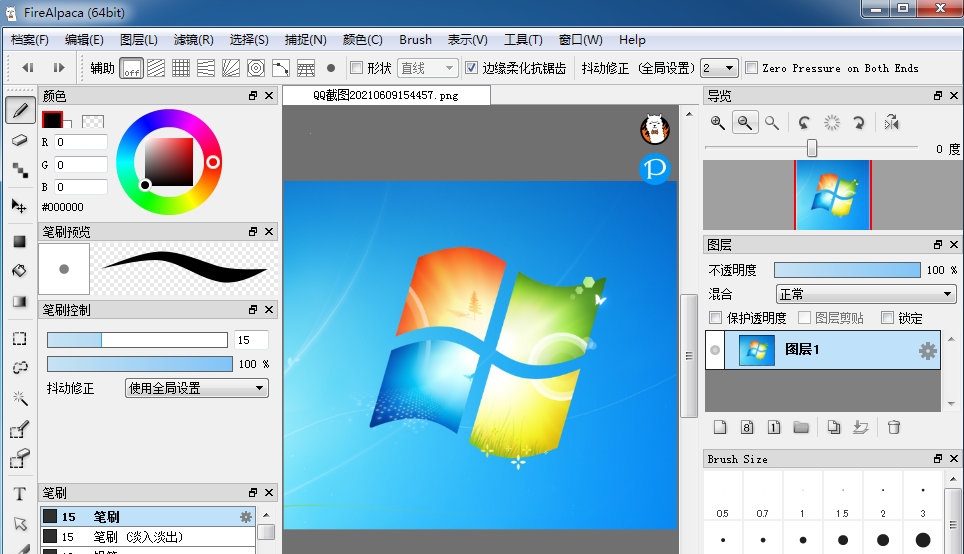This screenshot has height=554, width=964.
Task: Open the 混合 blend mode dropdown
Action: tap(866, 294)
